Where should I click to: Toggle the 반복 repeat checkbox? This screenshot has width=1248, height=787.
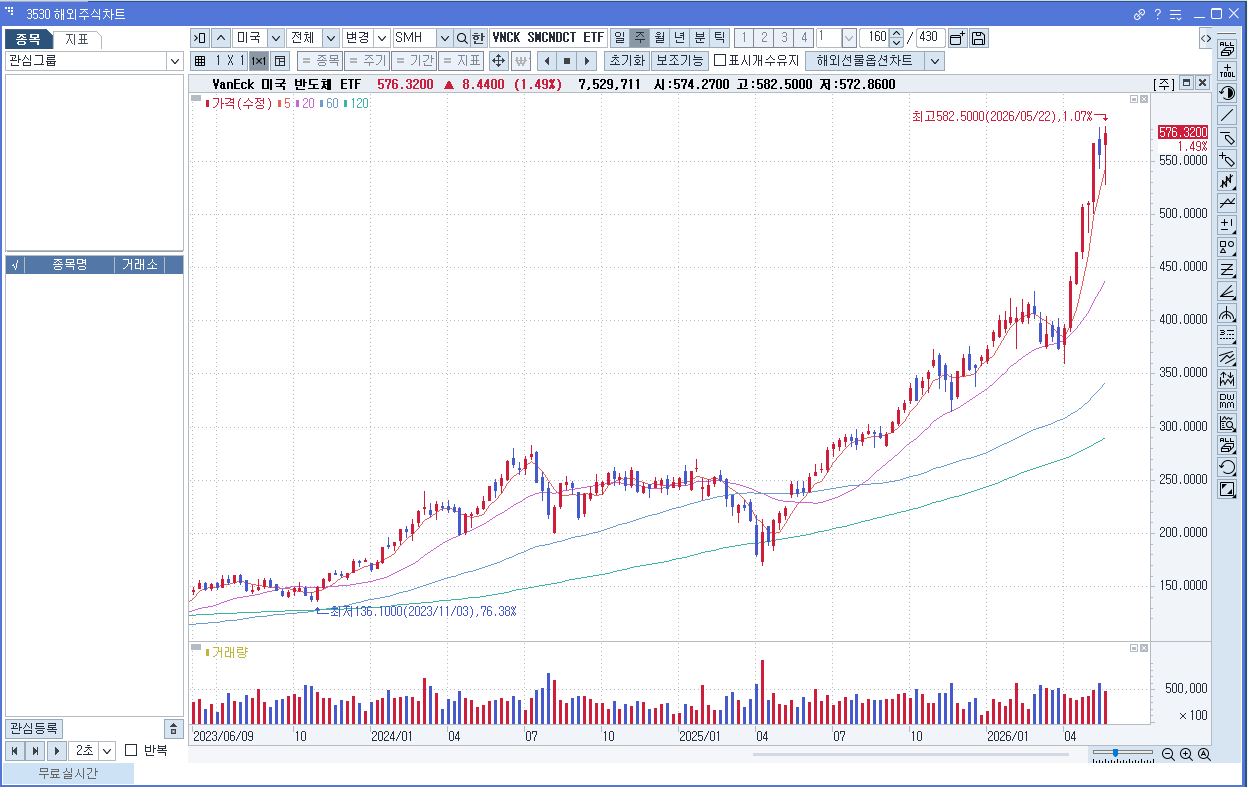[x=131, y=750]
